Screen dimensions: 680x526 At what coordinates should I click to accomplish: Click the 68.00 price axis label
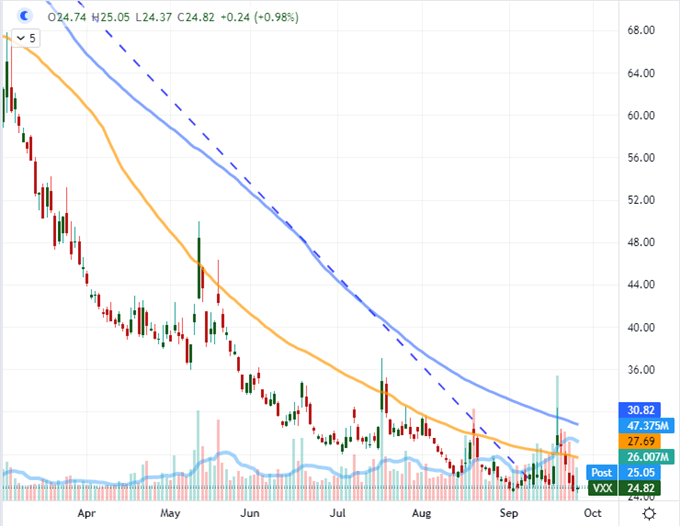pyautogui.click(x=641, y=30)
